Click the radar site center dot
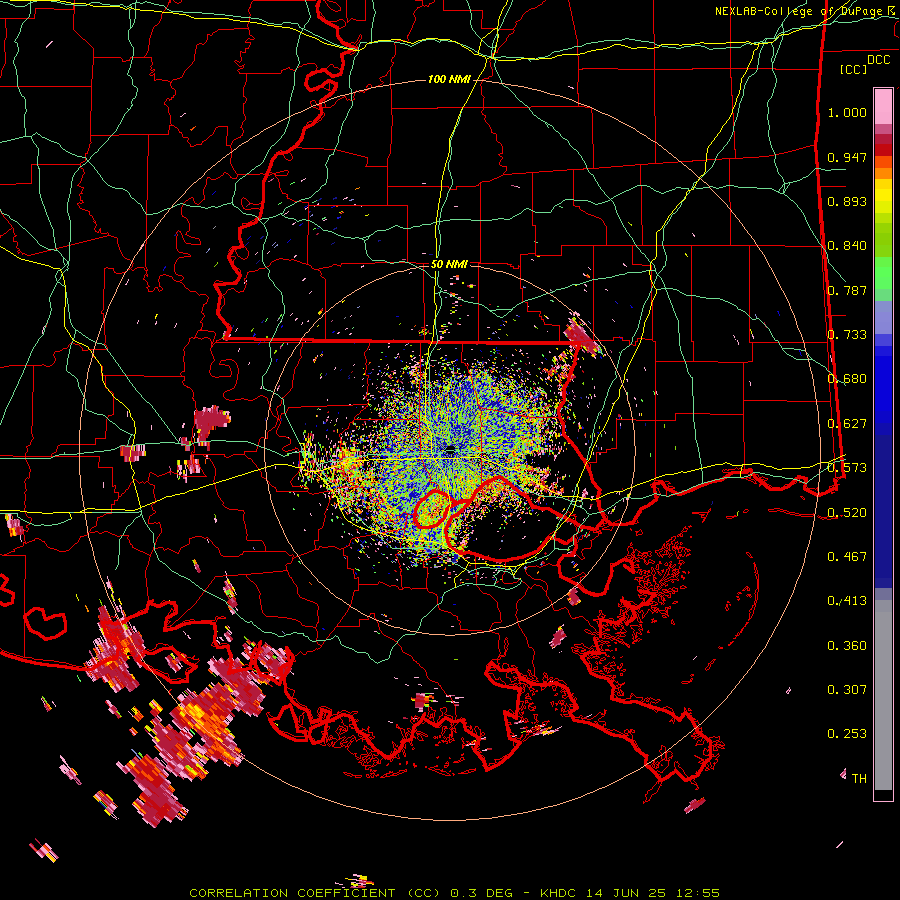900x900 pixels. coord(451,449)
